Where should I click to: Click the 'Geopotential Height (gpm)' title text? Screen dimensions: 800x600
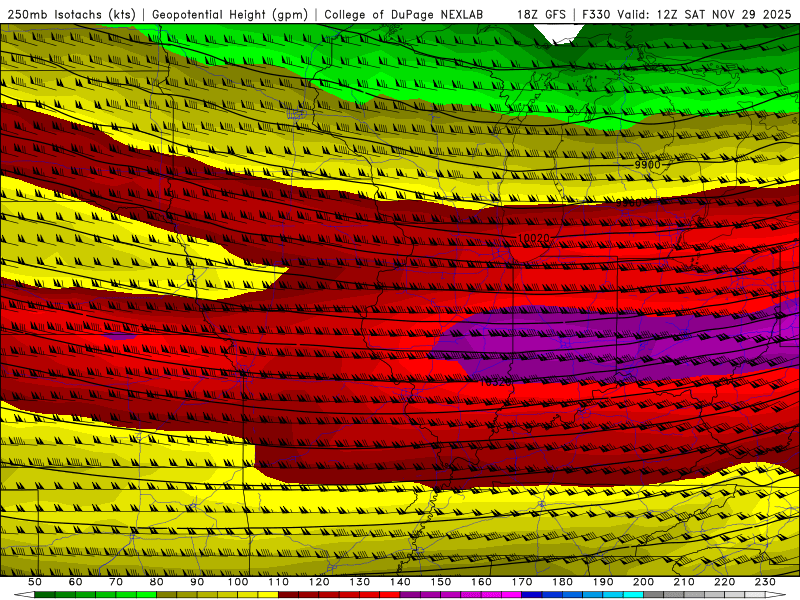(x=230, y=14)
